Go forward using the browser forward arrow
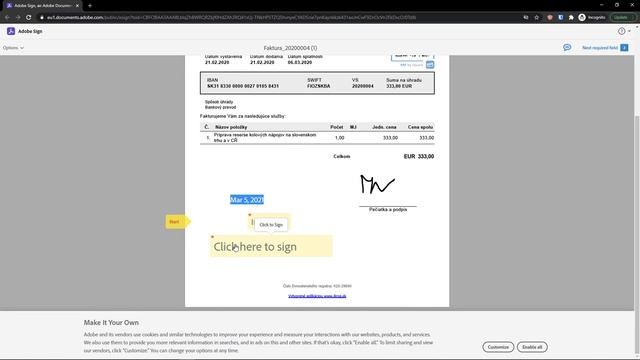The height and width of the screenshot is (360, 640). pyautogui.click(x=18, y=17)
